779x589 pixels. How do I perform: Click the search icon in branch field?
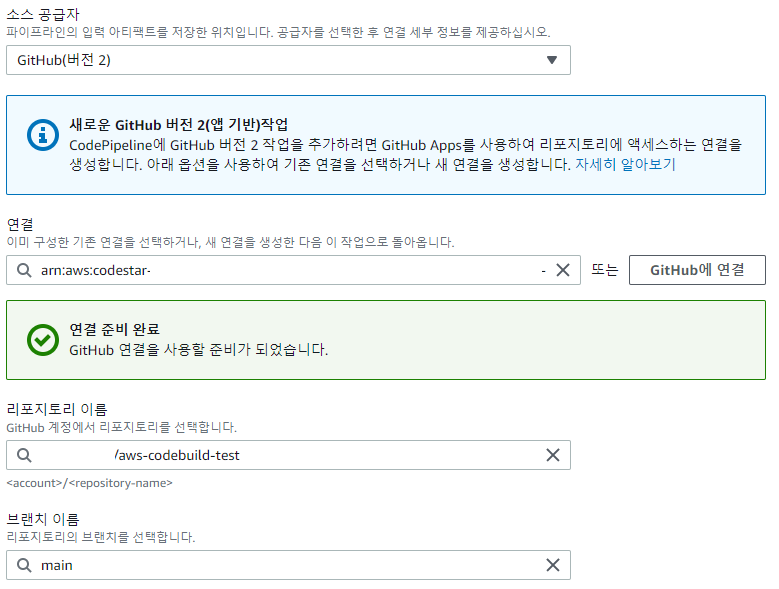click(24, 565)
